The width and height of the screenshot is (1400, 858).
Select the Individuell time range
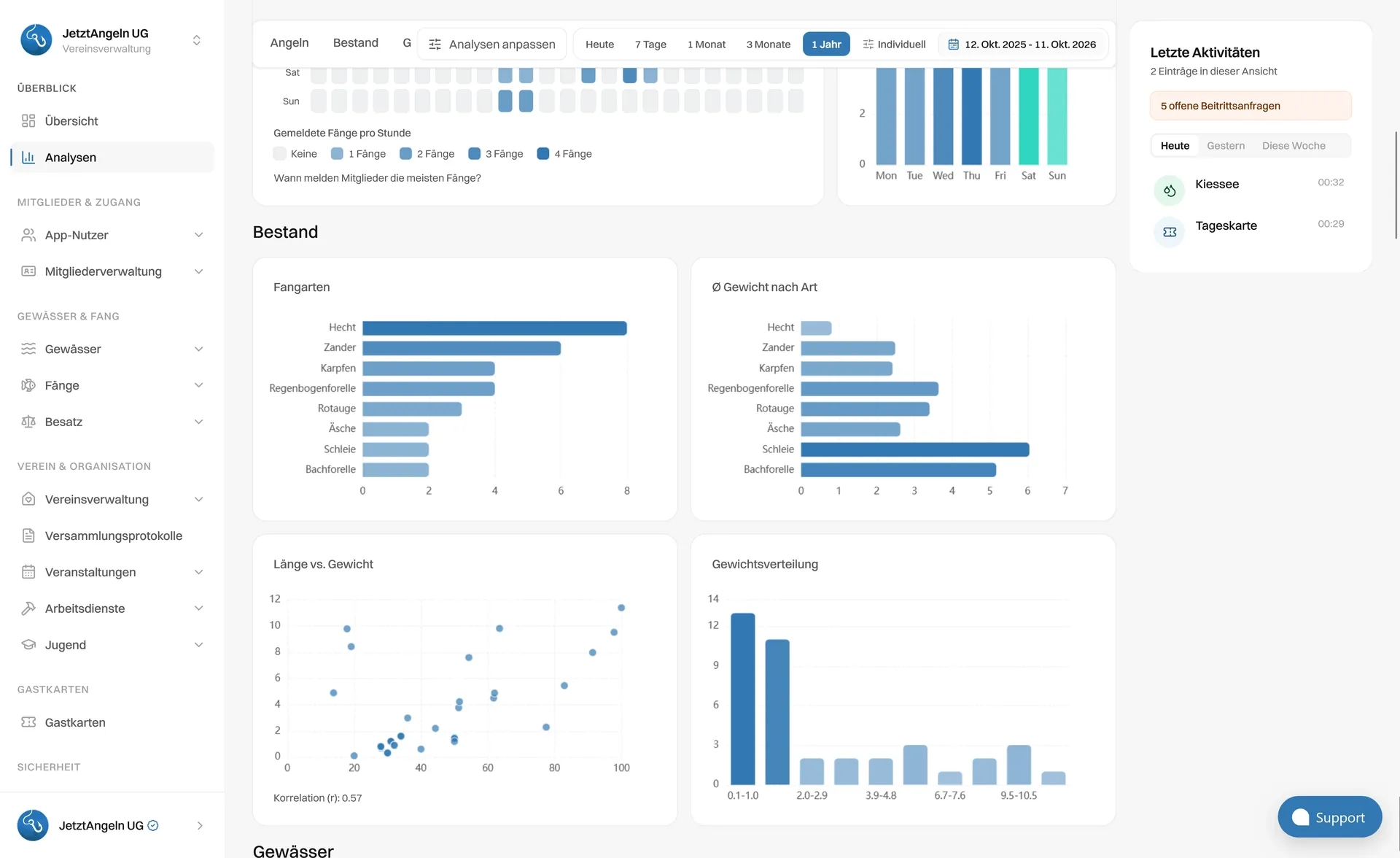(894, 45)
